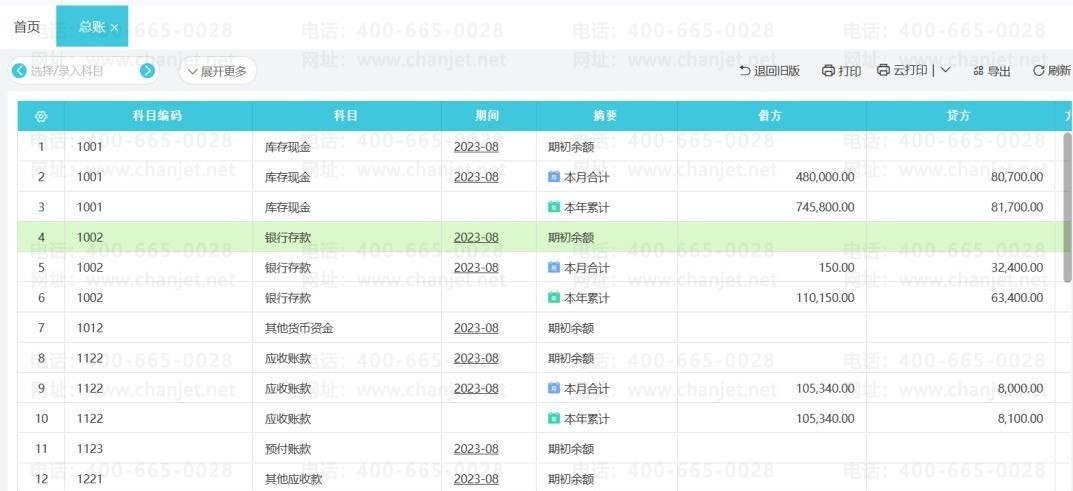Click the 科目 column header
This screenshot has width=1073, height=491.
coord(346,116)
